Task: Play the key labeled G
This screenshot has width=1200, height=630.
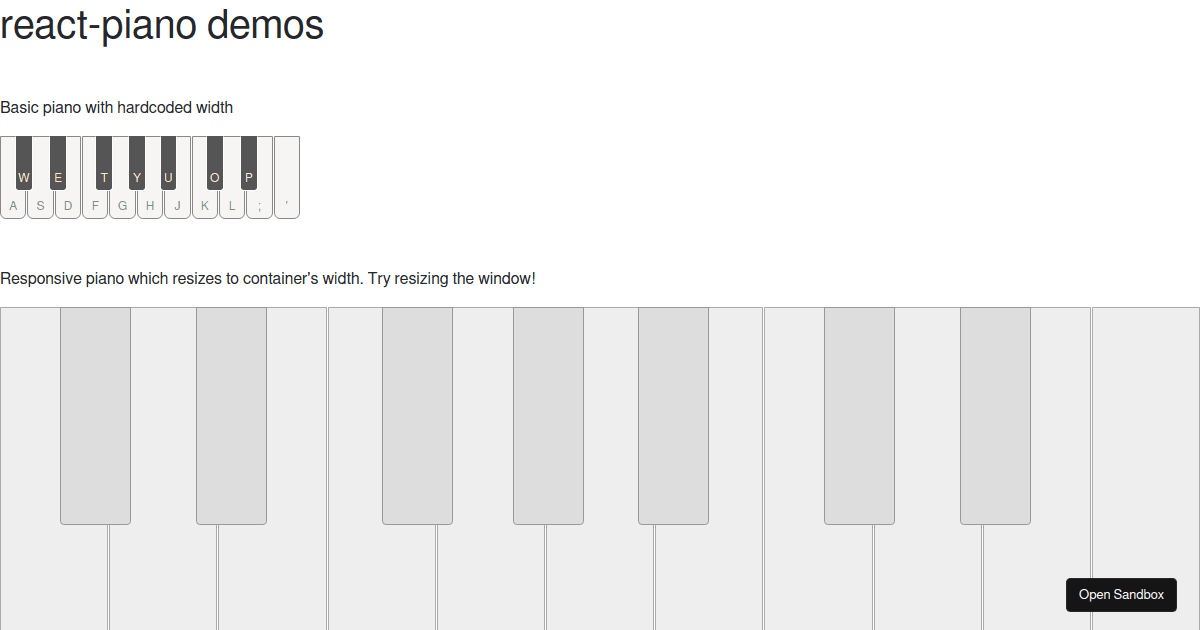Action: click(x=122, y=200)
